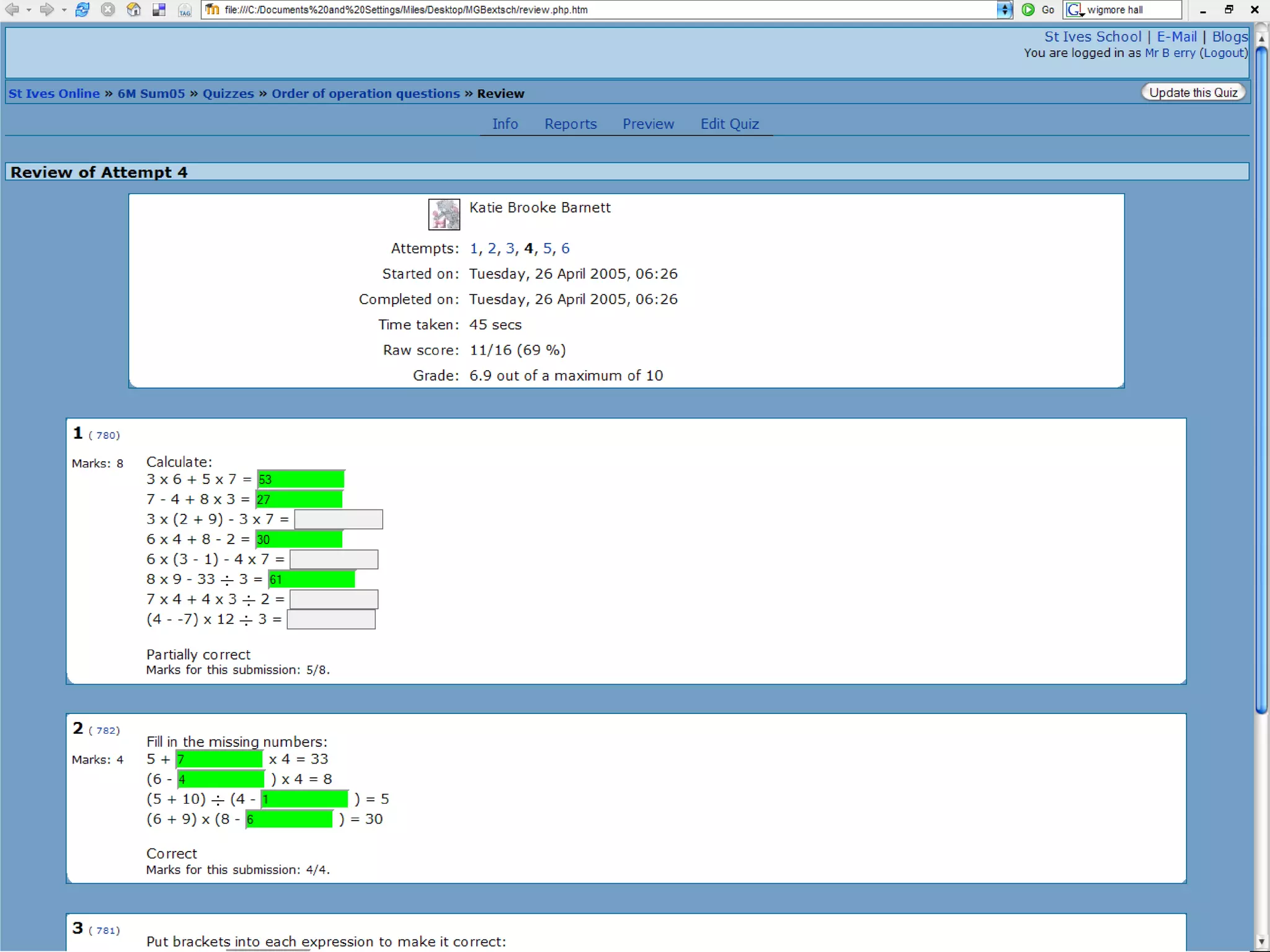The height and width of the screenshot is (952, 1270).
Task: Click the empty answer field for 3 x (2 + 9) - 3 x 7
Action: pos(339,519)
